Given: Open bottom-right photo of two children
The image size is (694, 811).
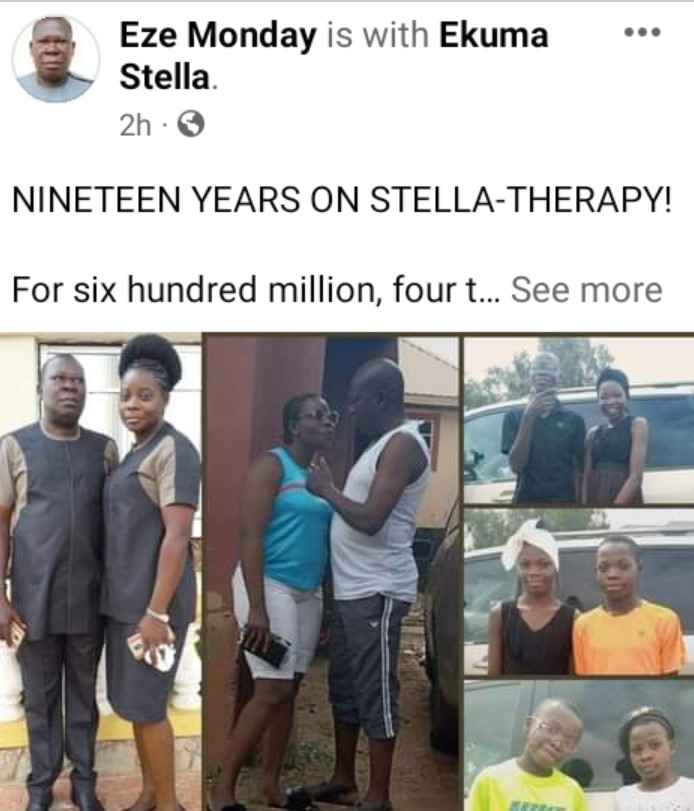Looking at the screenshot, I should (579, 745).
